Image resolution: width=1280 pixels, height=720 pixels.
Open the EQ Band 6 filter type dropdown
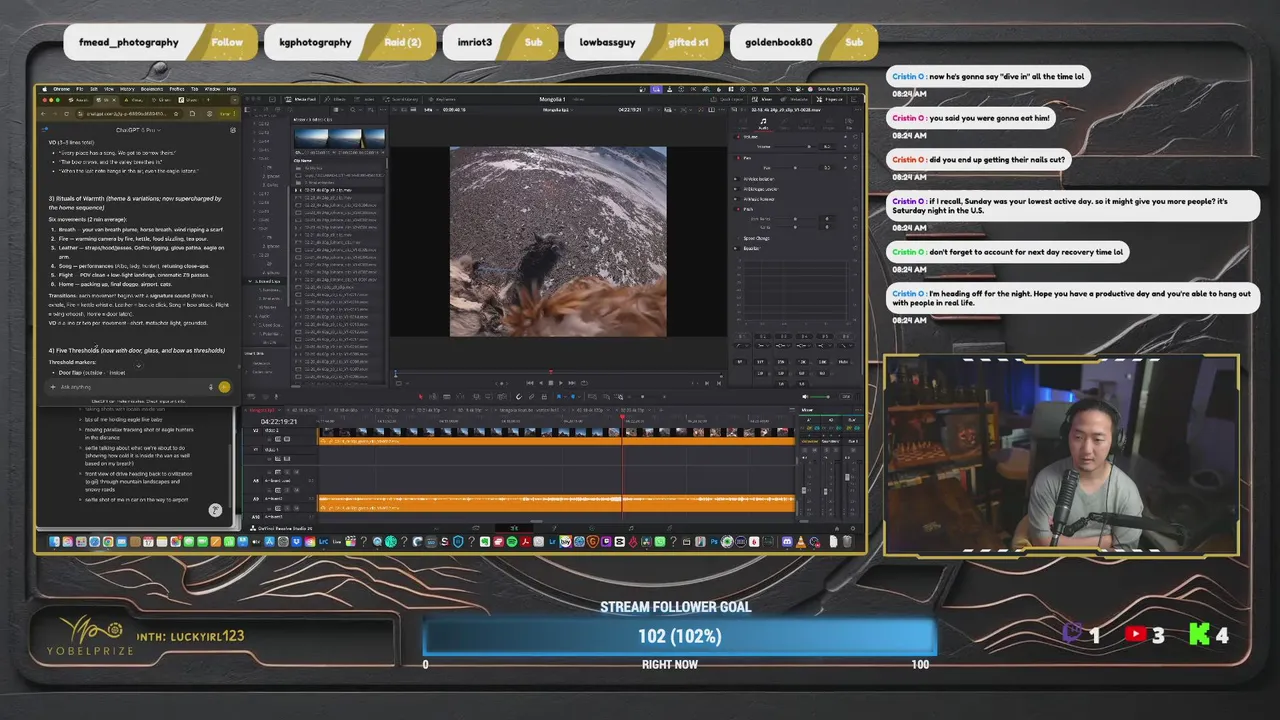tap(846, 346)
